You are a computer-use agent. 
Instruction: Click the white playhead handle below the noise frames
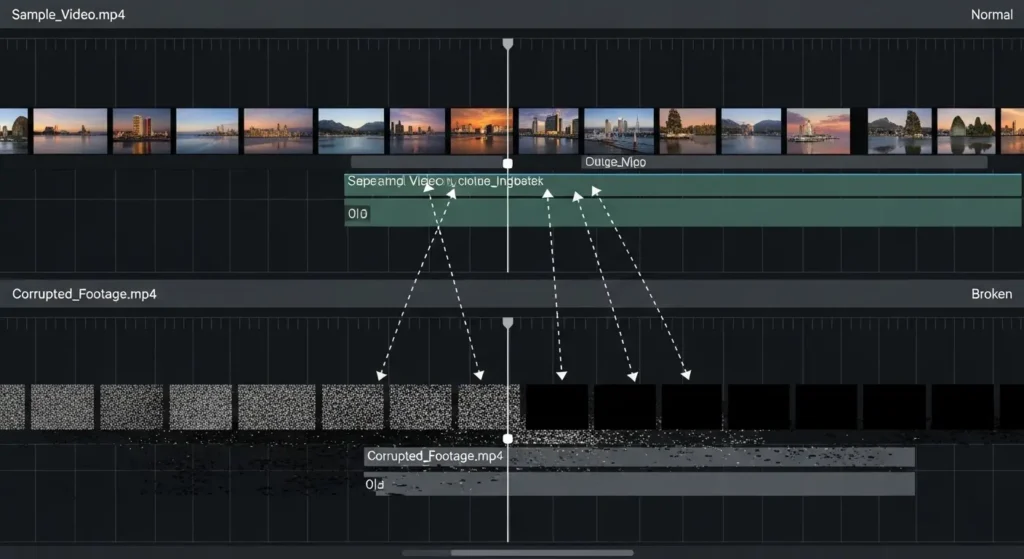(507, 439)
